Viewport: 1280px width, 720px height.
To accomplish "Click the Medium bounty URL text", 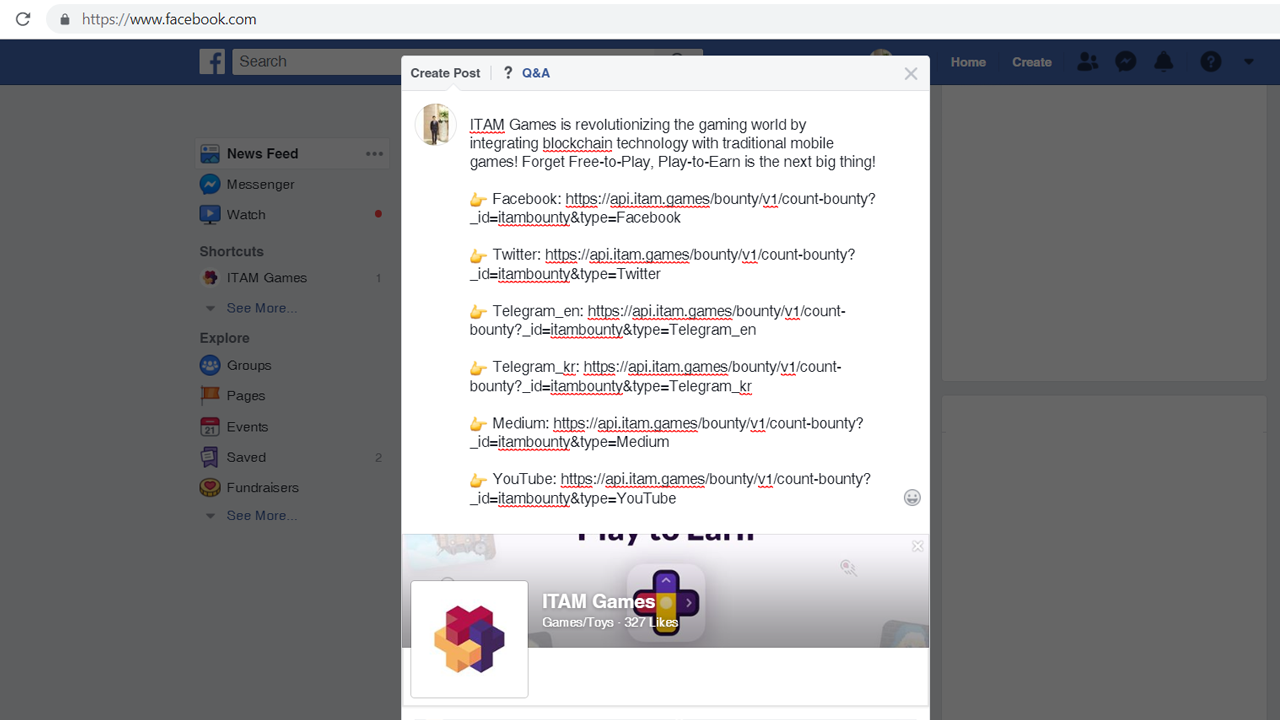I will 667,432.
